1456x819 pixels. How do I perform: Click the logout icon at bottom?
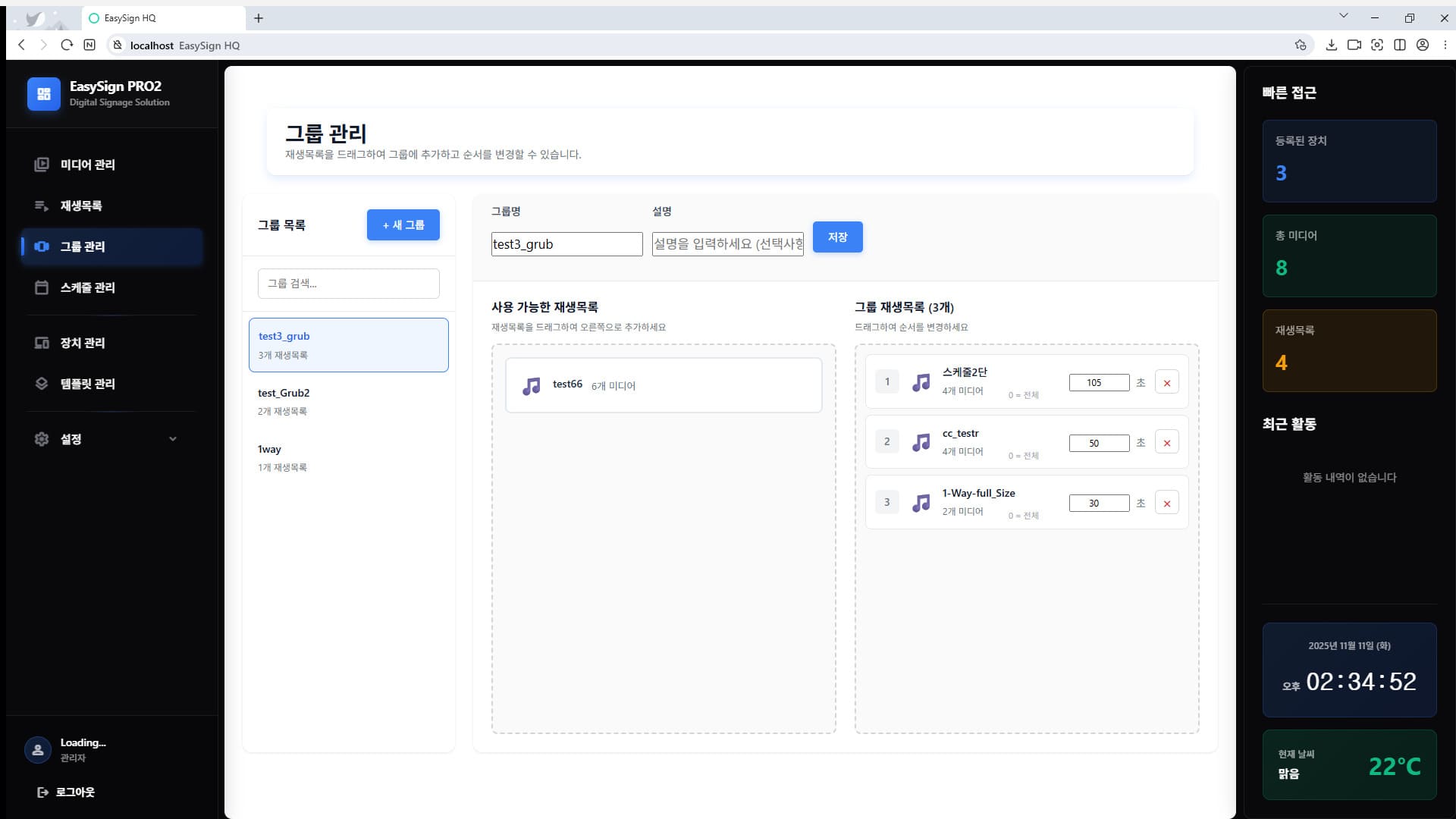(42, 792)
